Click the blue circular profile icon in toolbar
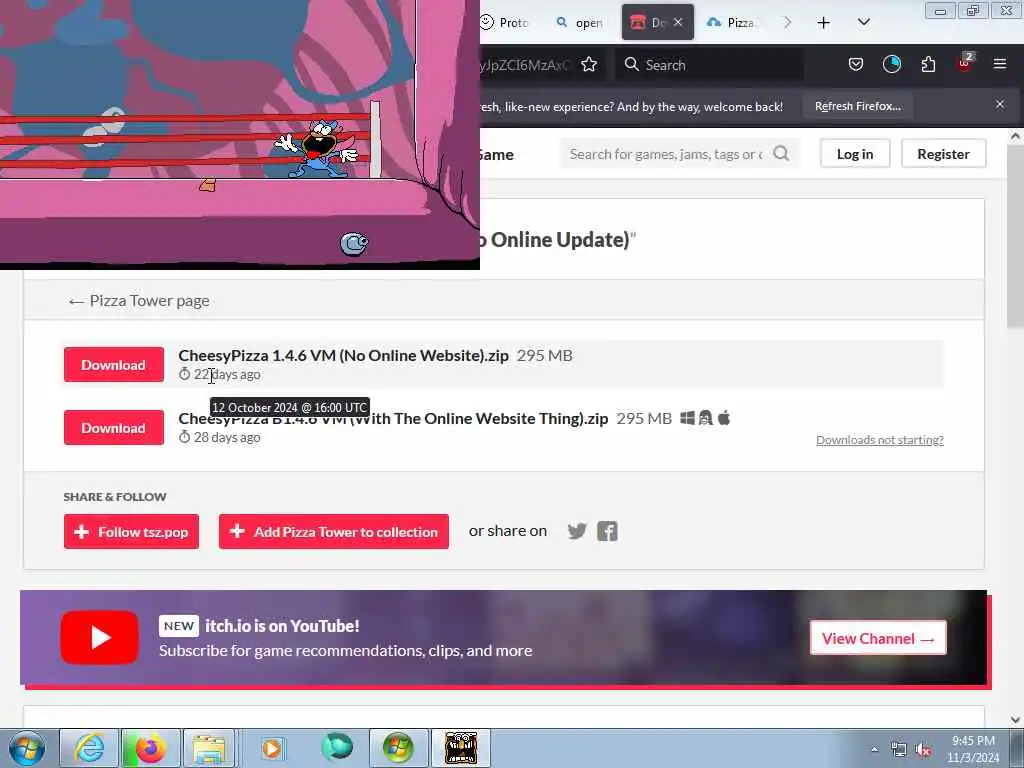This screenshot has width=1024, height=768. (x=891, y=64)
